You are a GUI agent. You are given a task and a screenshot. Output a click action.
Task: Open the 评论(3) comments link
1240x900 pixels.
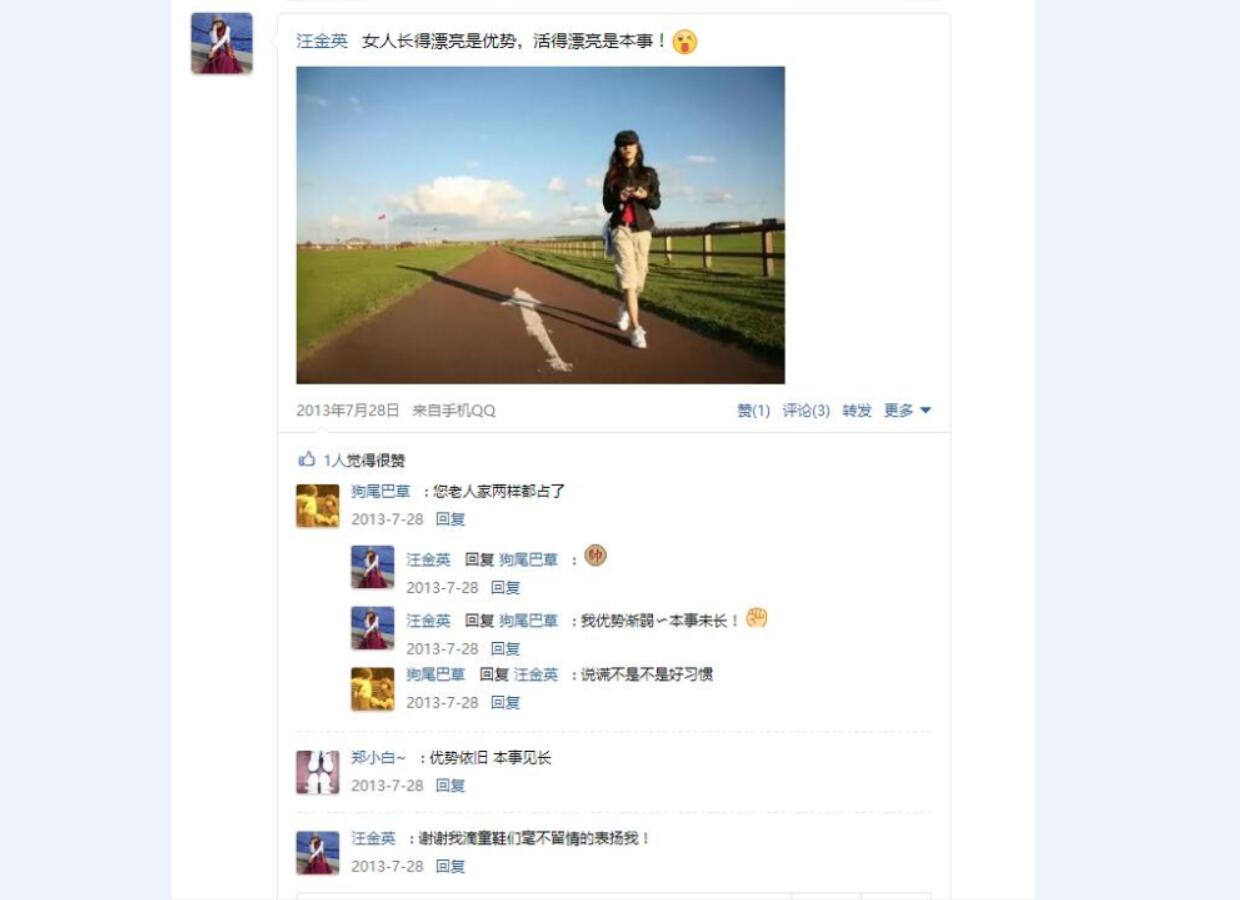806,411
